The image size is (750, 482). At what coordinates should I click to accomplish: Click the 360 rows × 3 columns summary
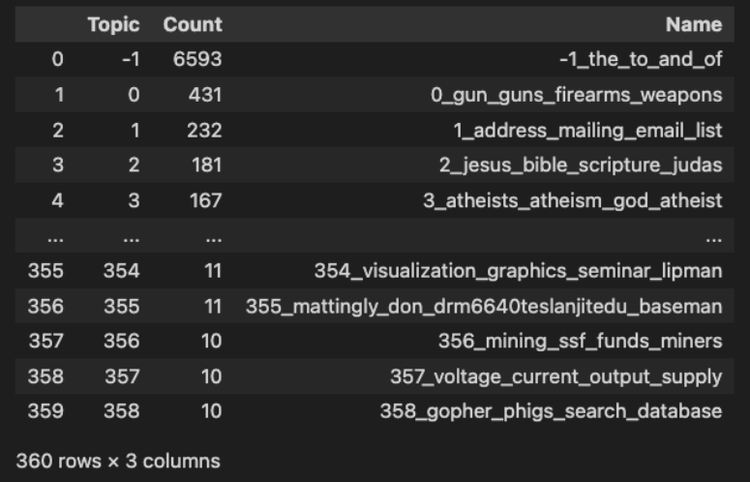(x=118, y=461)
